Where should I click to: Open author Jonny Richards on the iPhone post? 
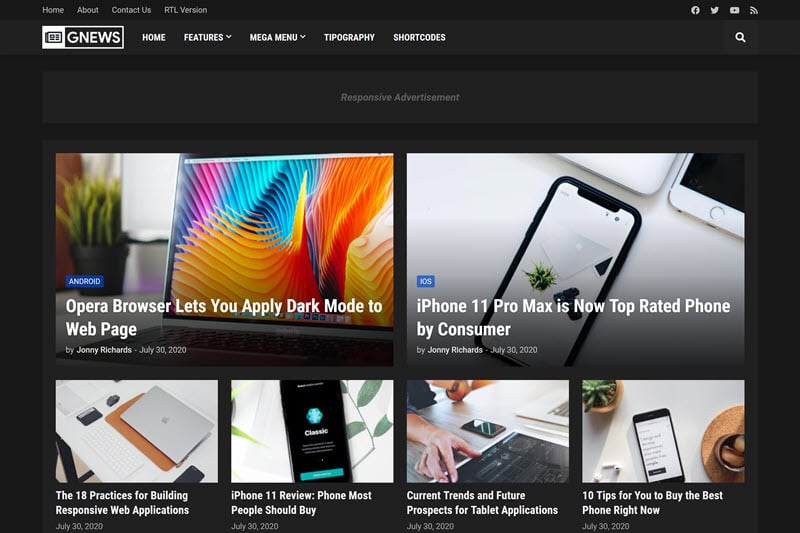coord(455,350)
